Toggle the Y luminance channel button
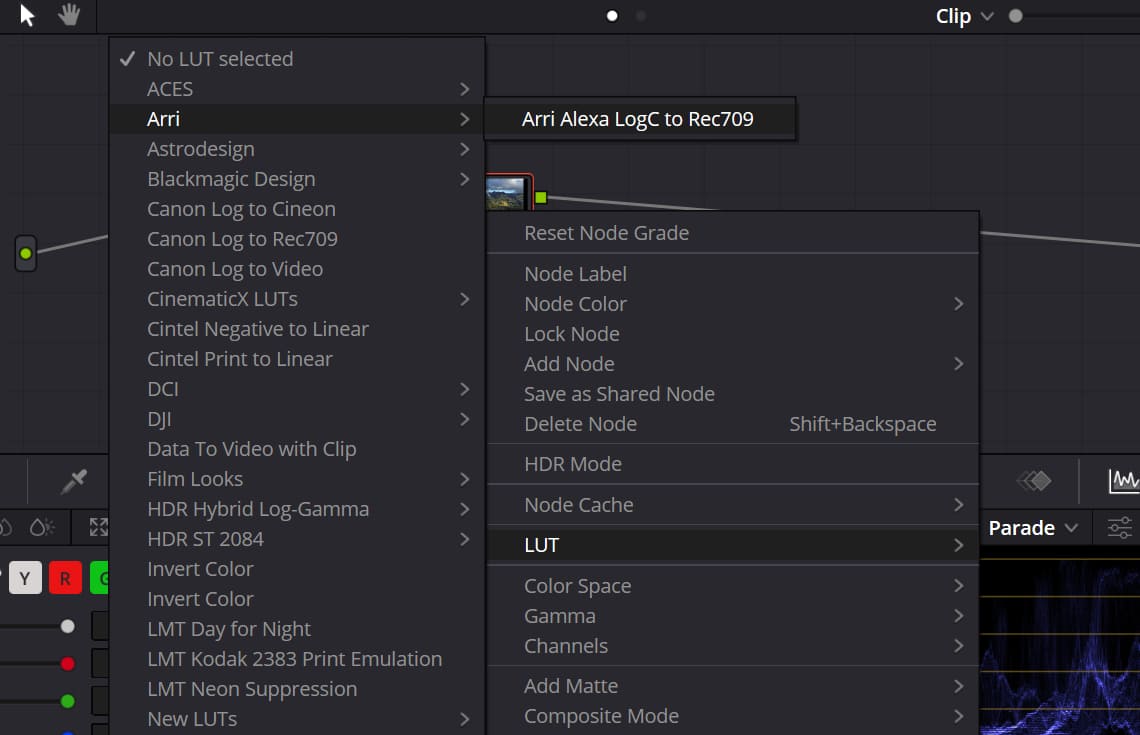1140x735 pixels. pos(24,577)
